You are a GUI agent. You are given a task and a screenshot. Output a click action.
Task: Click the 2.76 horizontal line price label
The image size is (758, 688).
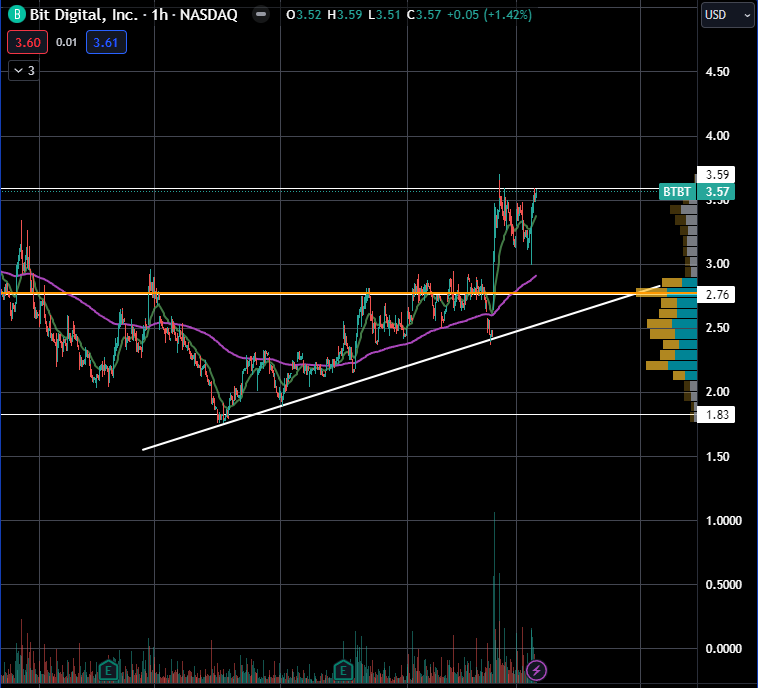[716, 294]
